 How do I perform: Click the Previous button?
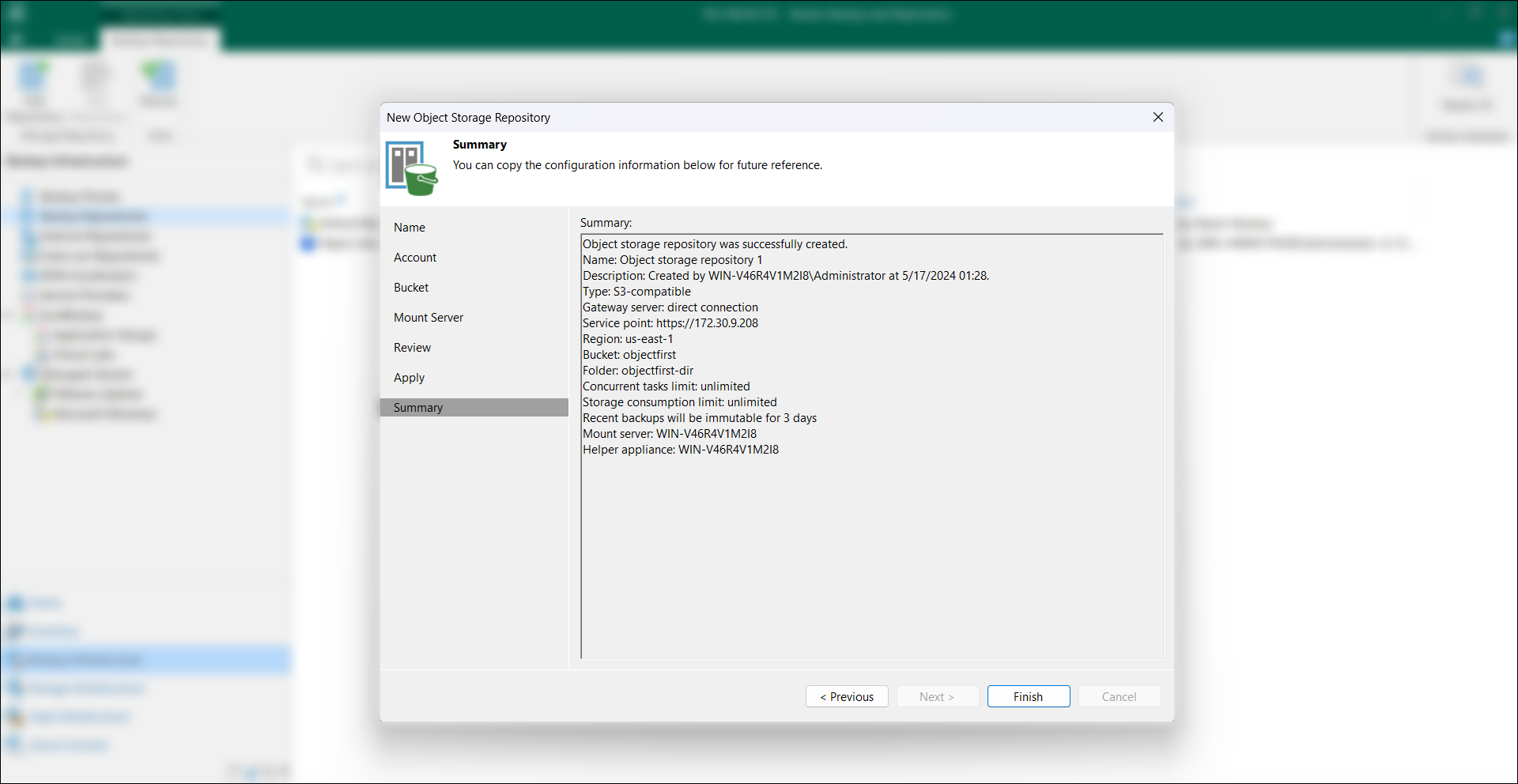[x=847, y=696]
